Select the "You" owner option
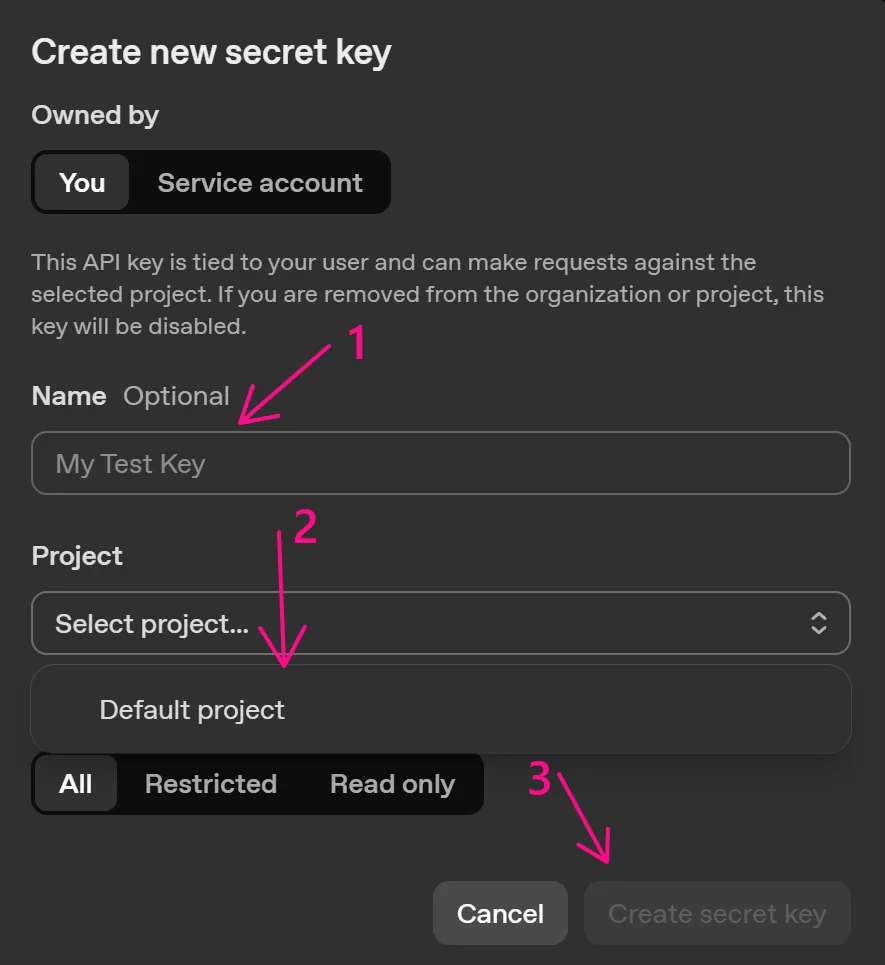 82,183
